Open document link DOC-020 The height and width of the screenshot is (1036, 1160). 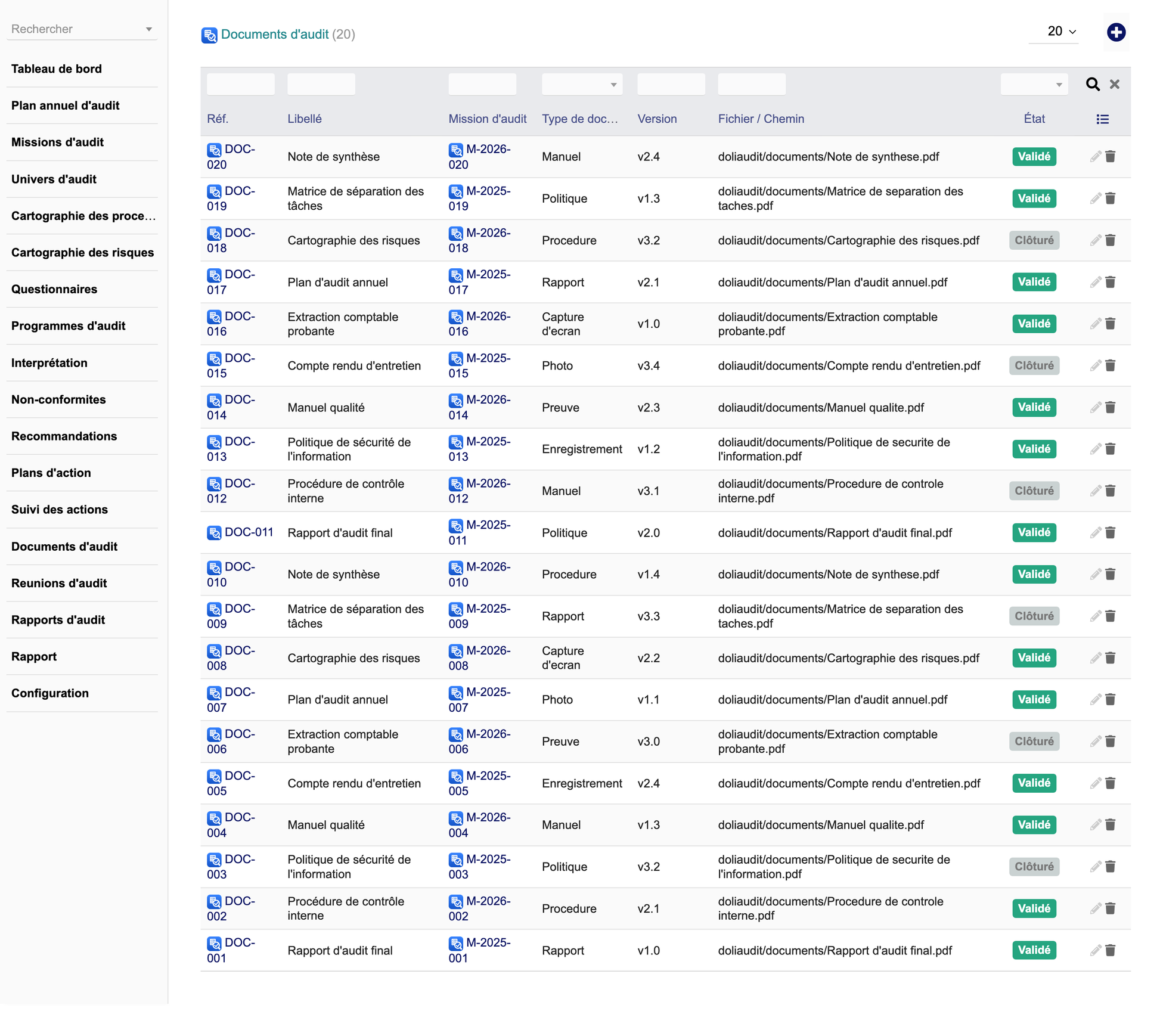coord(231,157)
